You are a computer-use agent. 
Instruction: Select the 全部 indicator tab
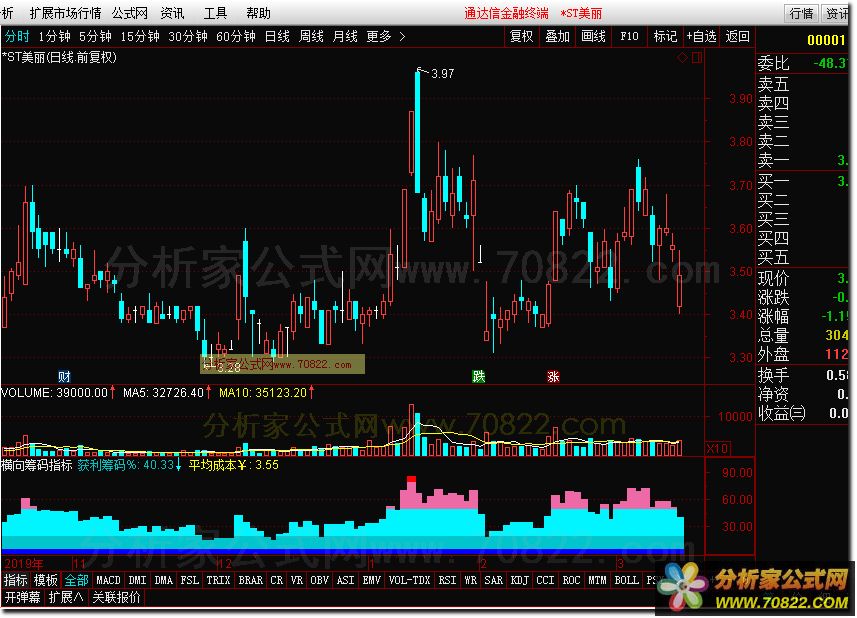point(76,580)
